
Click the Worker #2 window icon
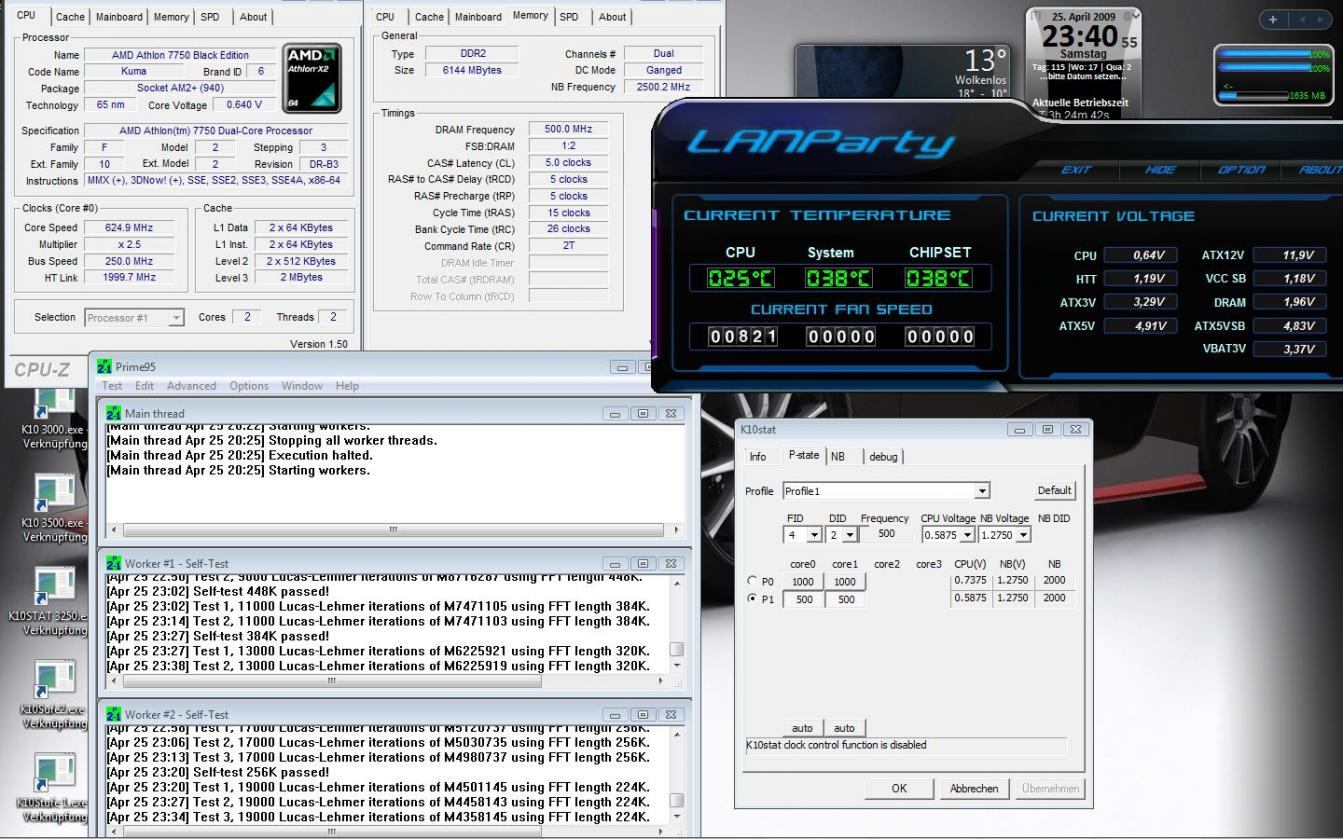[114, 715]
